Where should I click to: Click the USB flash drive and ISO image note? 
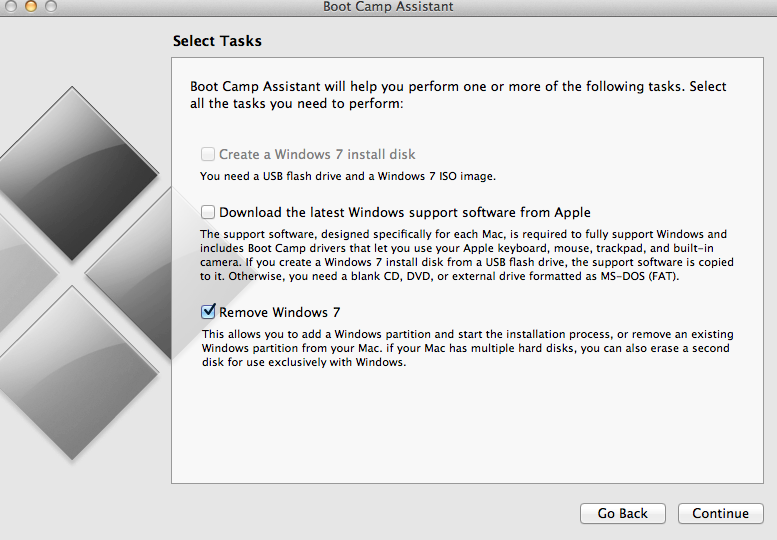pyautogui.click(x=348, y=176)
